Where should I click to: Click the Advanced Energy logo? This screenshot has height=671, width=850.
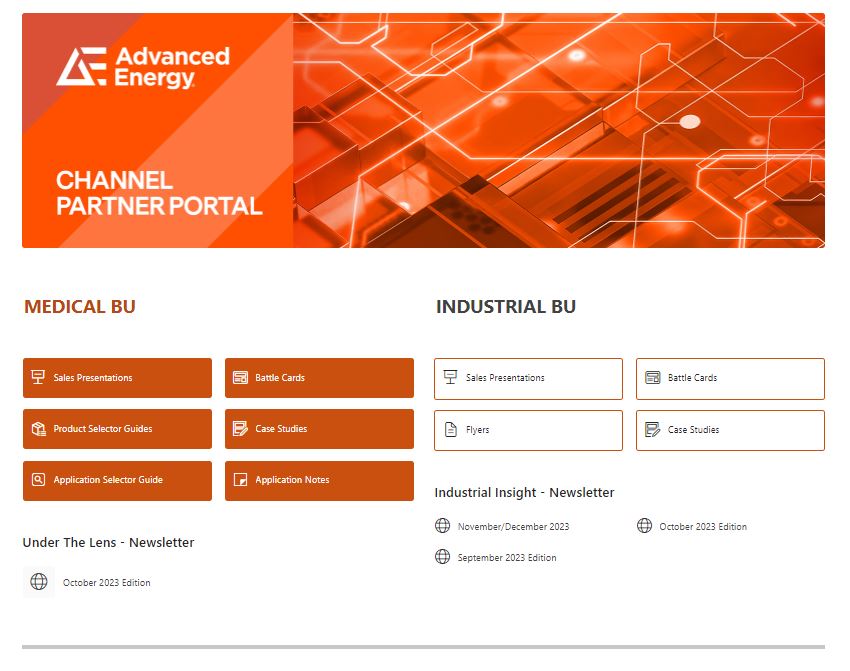click(x=143, y=67)
